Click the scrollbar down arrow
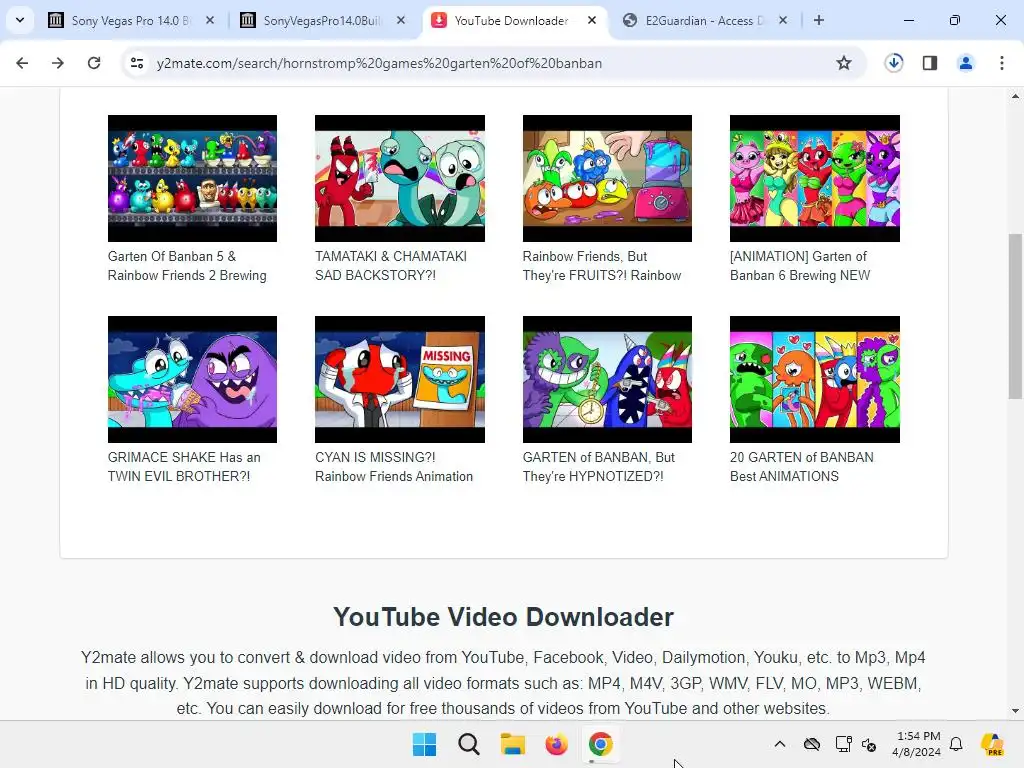The width and height of the screenshot is (1024, 768). (x=1015, y=711)
